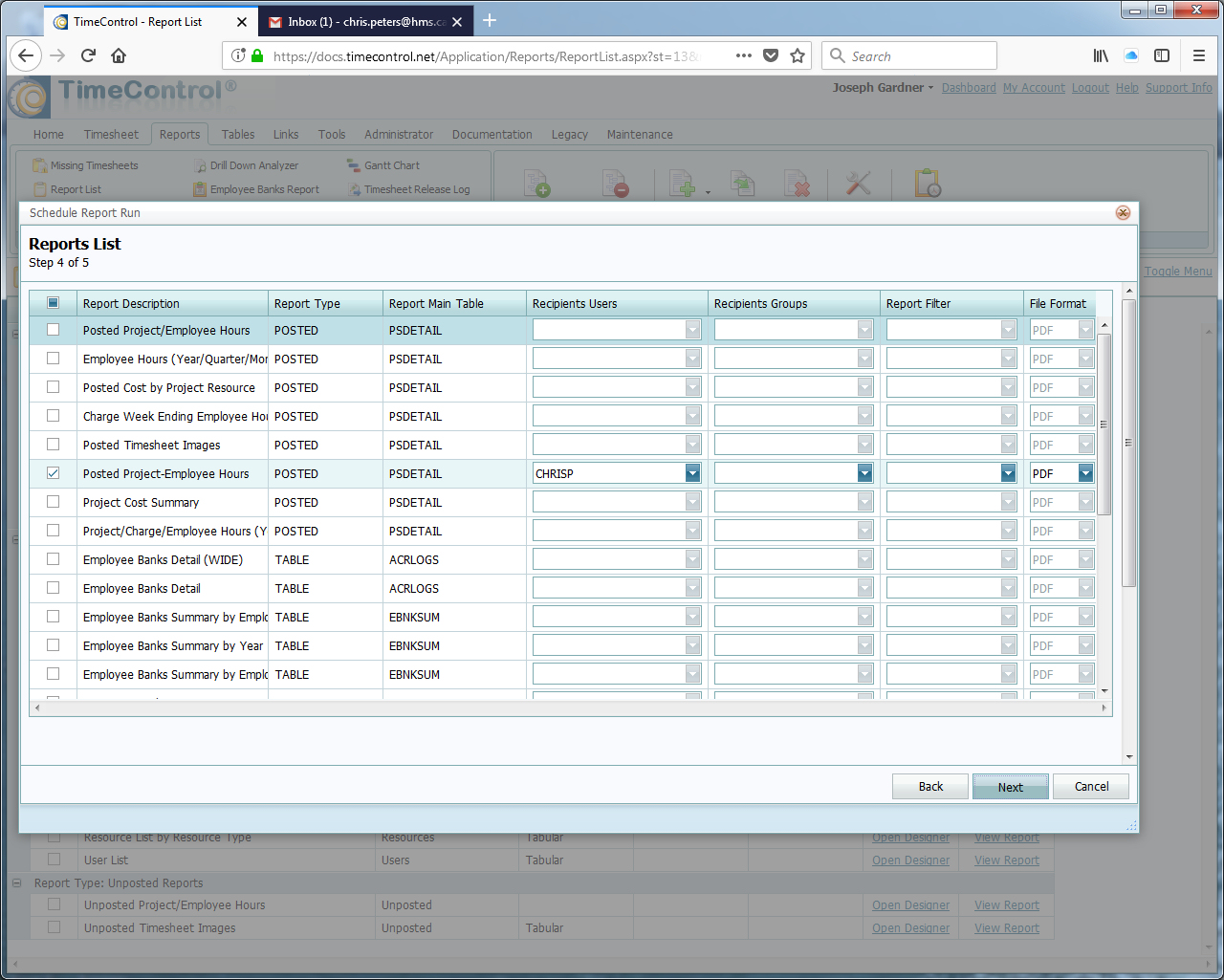Toggle the select-all header checkbox
The height and width of the screenshot is (980, 1224).
click(x=54, y=303)
